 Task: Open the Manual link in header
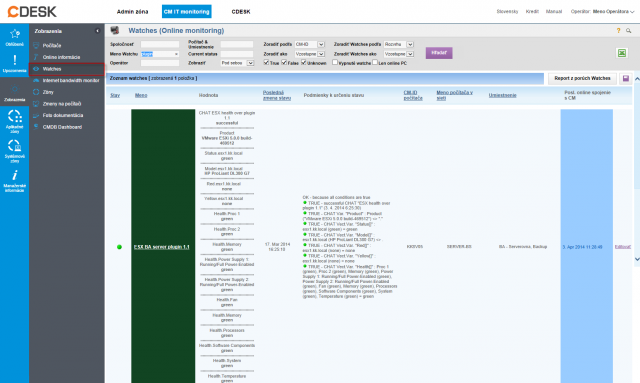(x=554, y=11)
